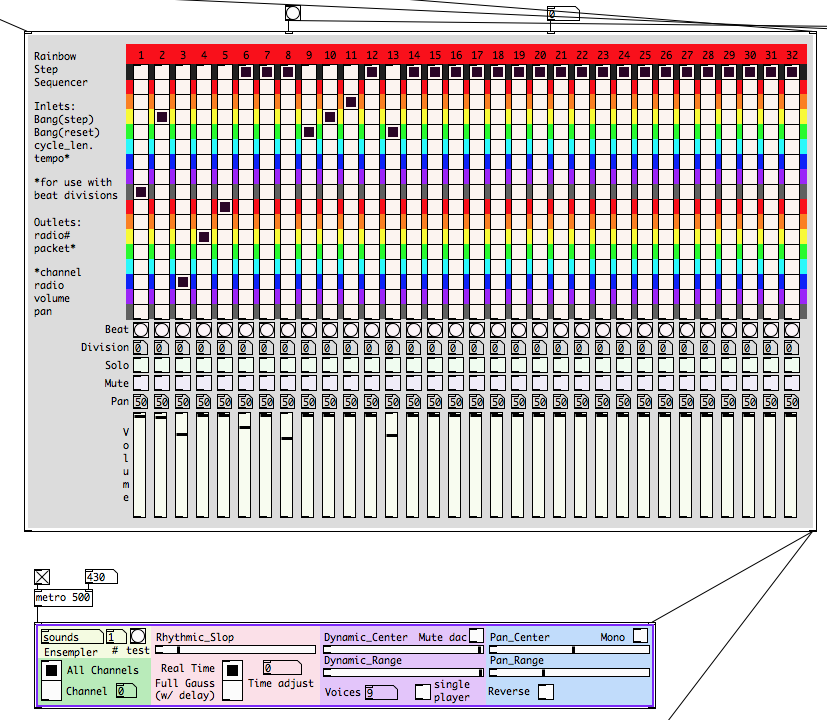Mute channel 2 in the sequencer
The image size is (827, 720).
point(162,383)
